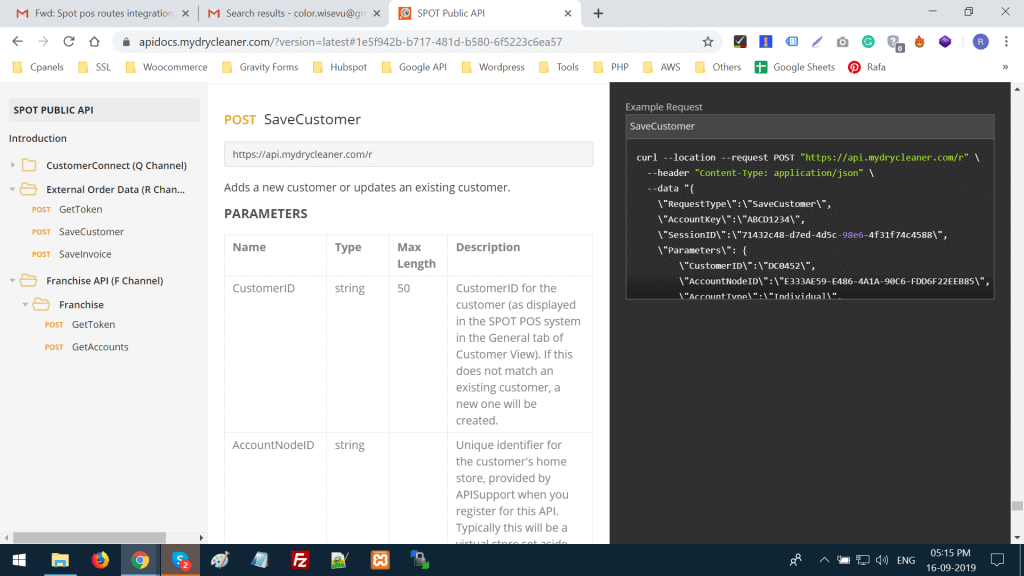Open the Chrome profile avatar R
Image resolution: width=1024 pixels, height=576 pixels.
point(980,42)
